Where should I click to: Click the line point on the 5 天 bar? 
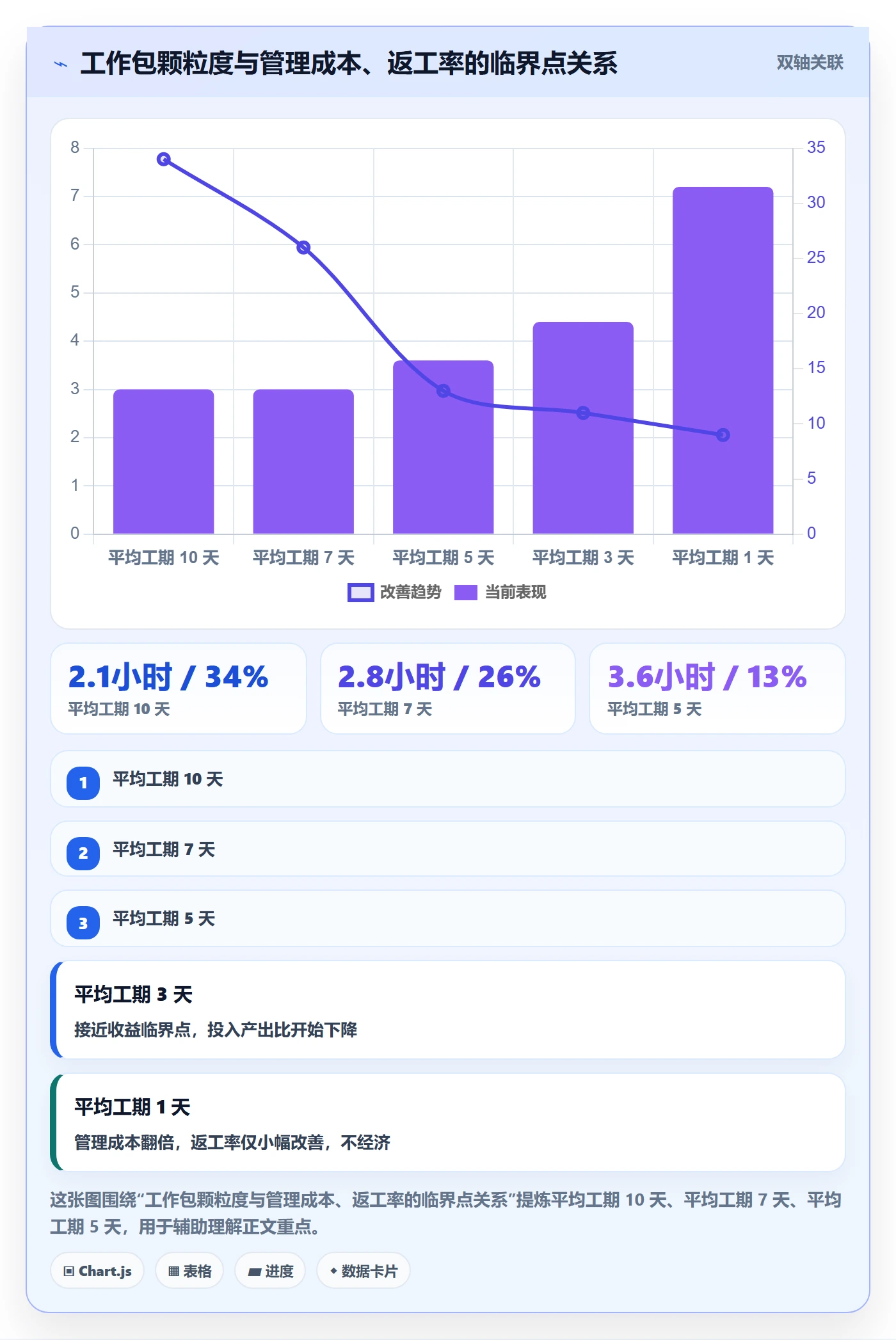tap(444, 390)
